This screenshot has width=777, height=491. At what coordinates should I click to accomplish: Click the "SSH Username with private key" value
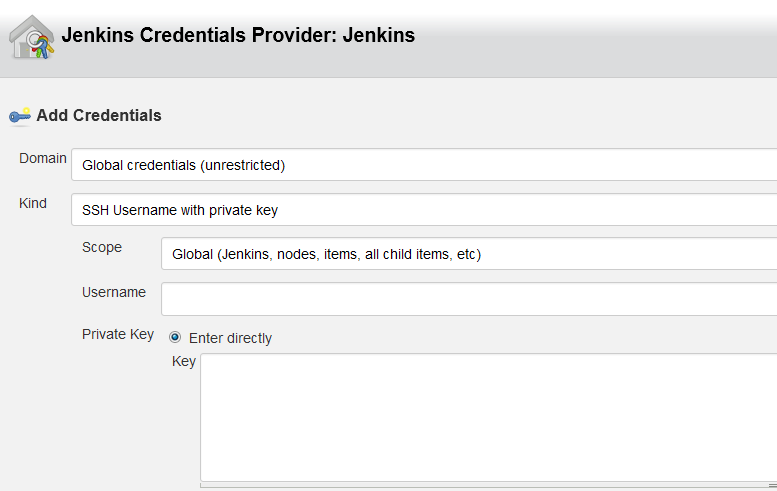180,210
